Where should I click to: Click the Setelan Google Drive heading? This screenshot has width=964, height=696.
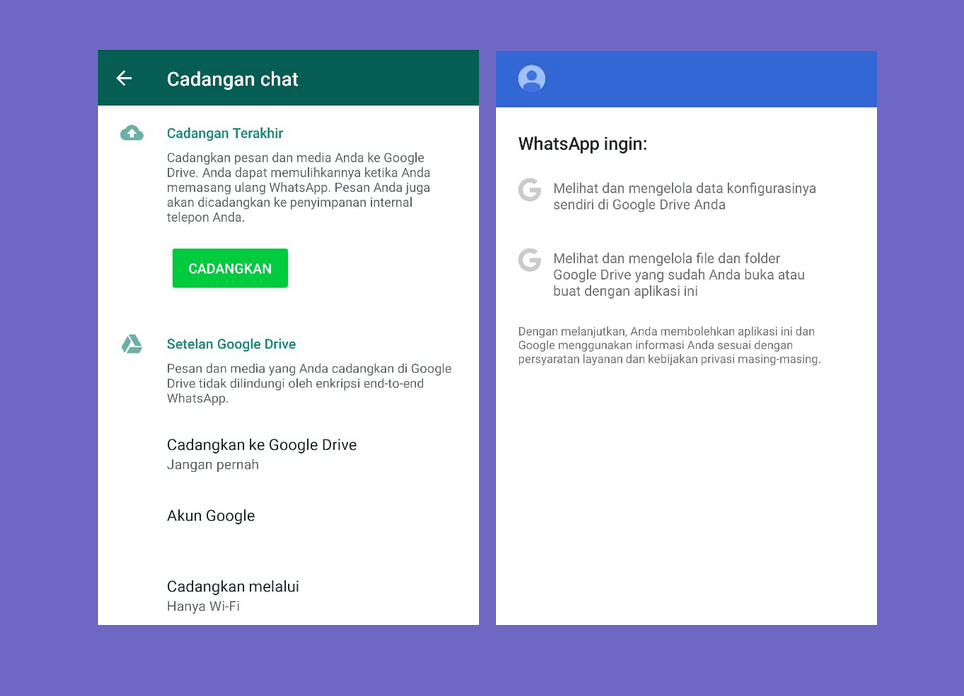tap(231, 344)
